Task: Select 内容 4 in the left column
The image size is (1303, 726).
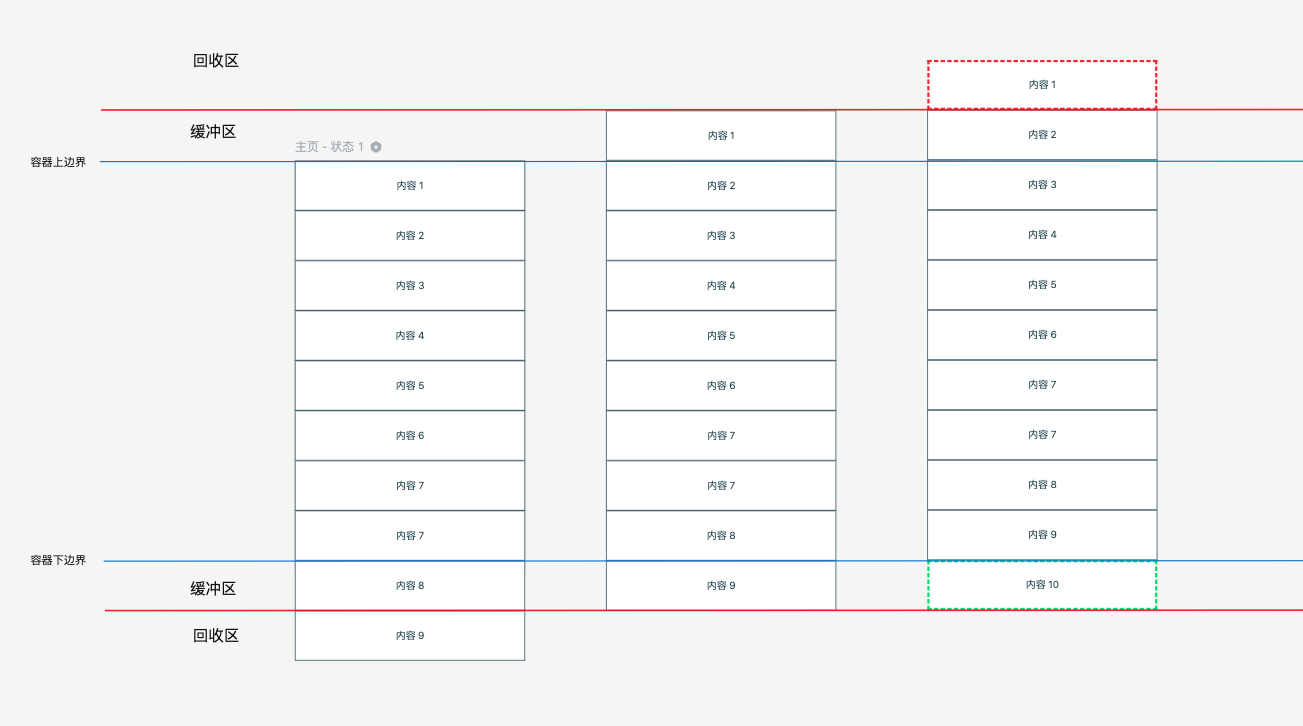Action: point(410,336)
